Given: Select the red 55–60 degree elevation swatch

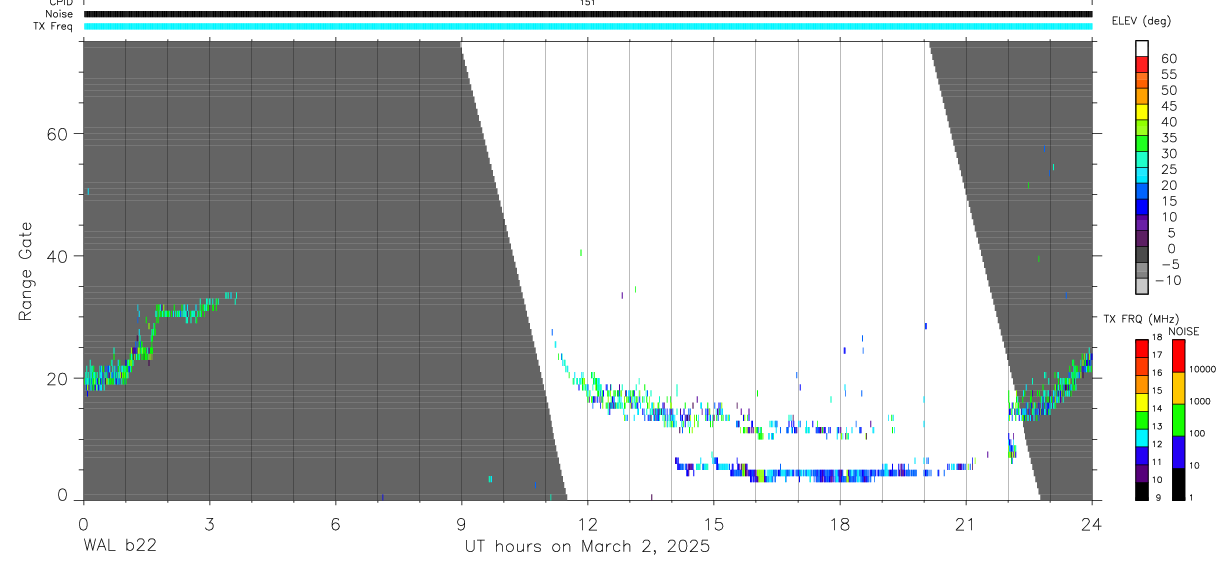Looking at the screenshot, I should pos(1142,66).
